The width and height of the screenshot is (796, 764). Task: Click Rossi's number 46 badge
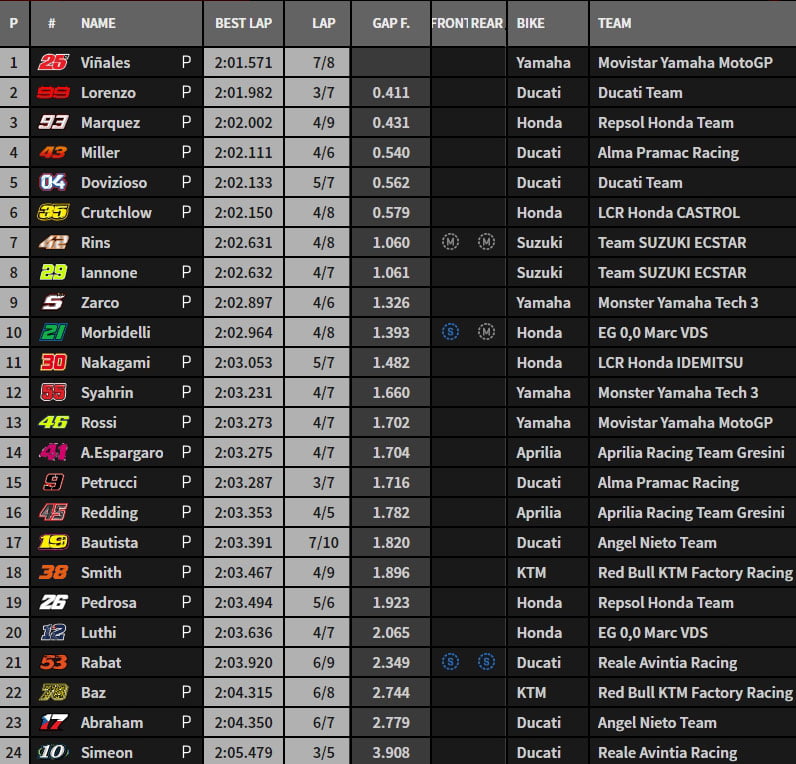(x=52, y=422)
